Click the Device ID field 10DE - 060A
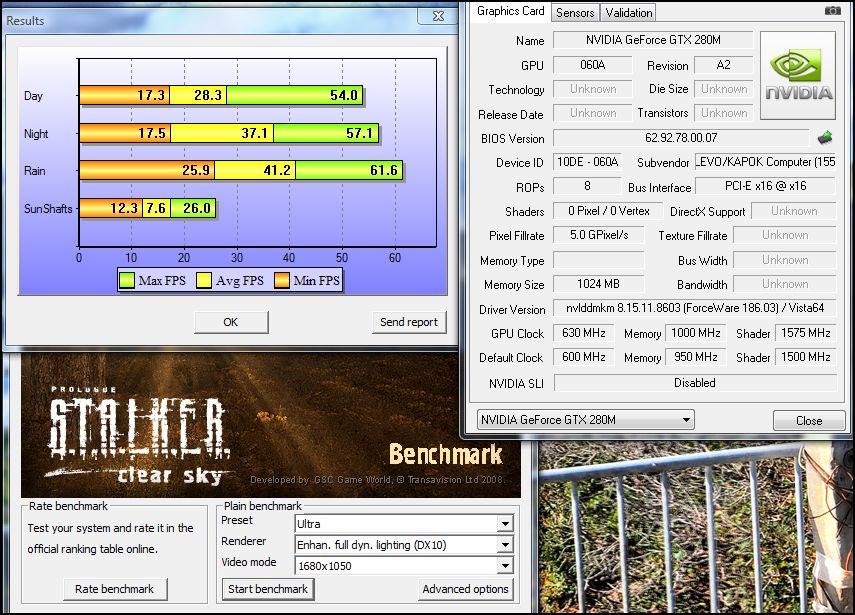Screen dimensions: 855x615 (587, 162)
